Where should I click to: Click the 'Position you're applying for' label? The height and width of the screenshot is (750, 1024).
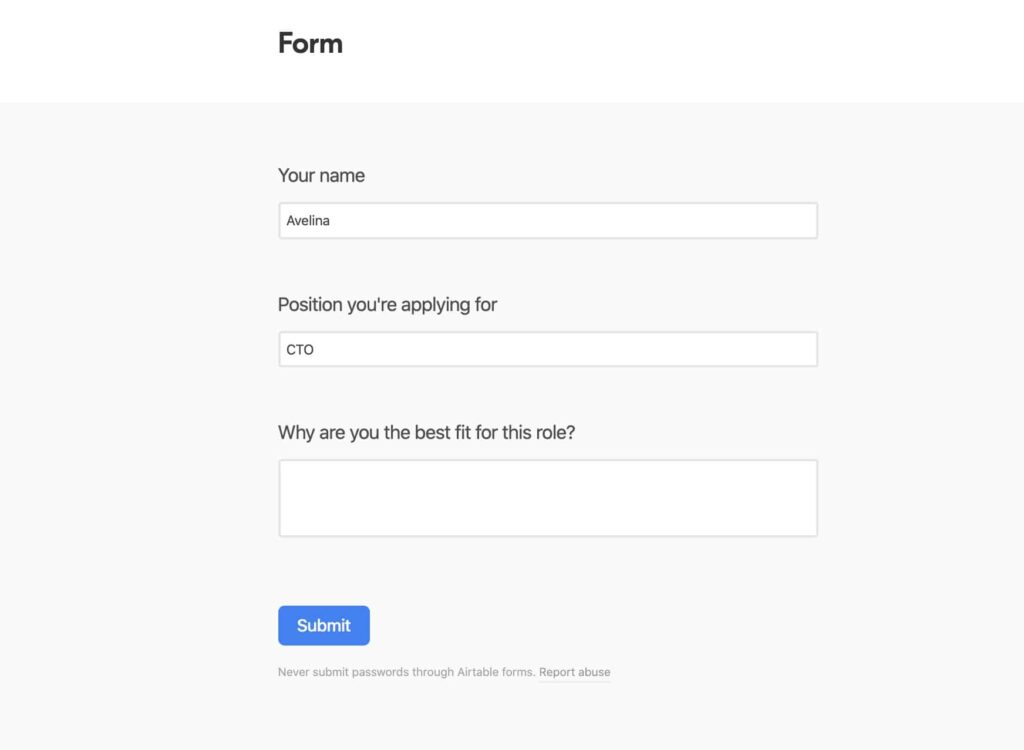pos(387,304)
